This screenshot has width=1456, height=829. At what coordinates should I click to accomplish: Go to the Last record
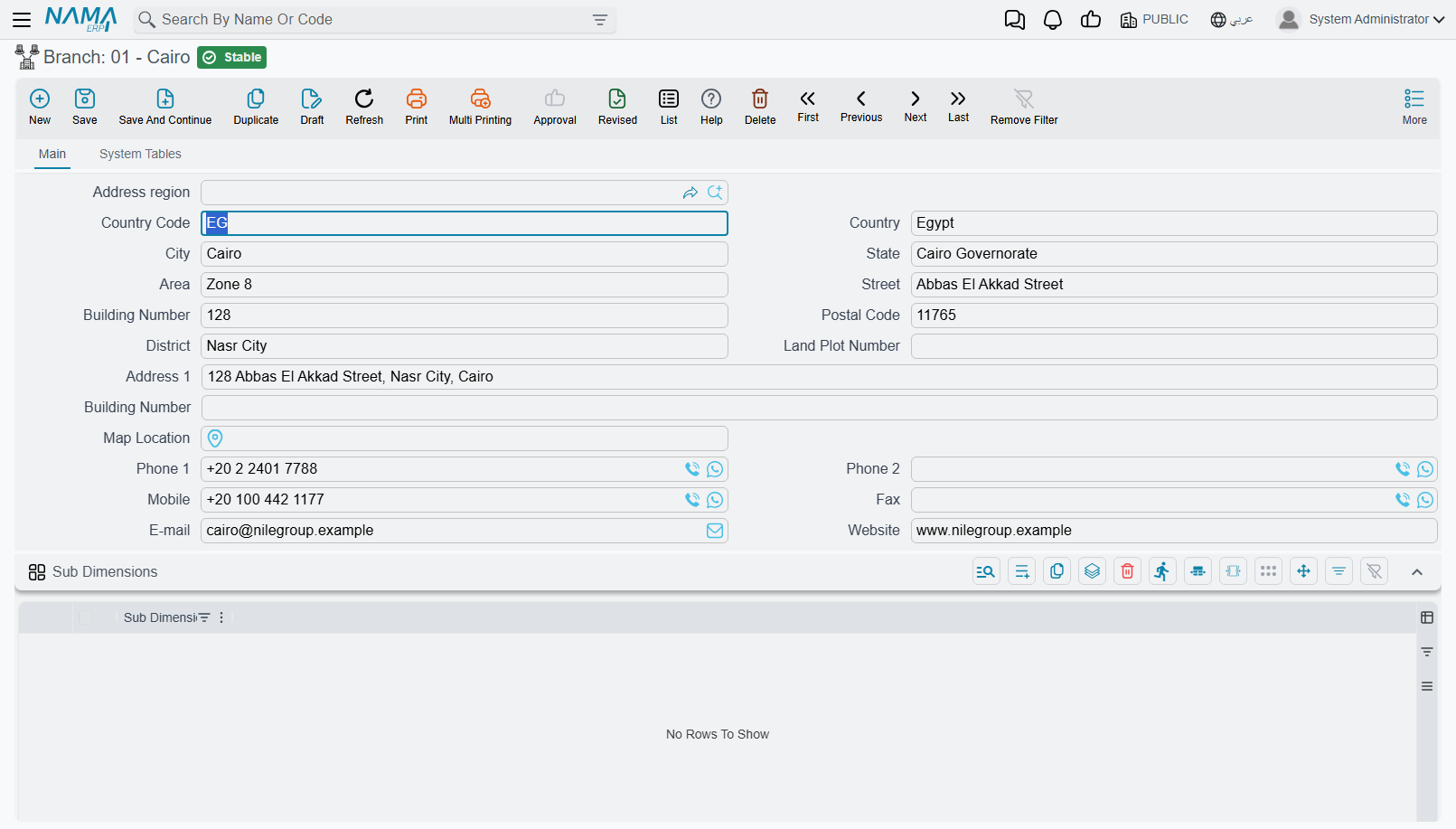pyautogui.click(x=958, y=105)
